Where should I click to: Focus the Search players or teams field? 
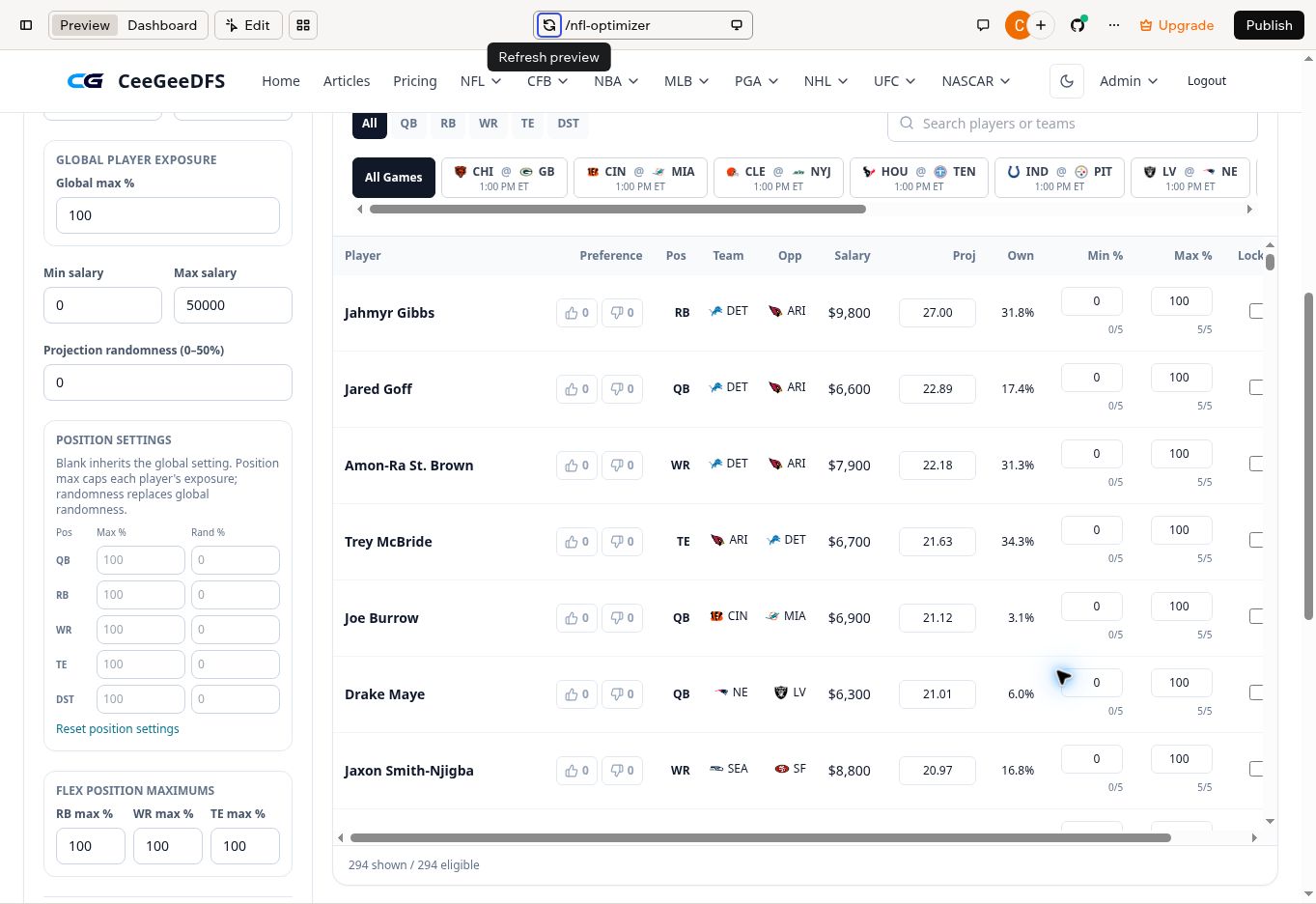coord(1073,124)
